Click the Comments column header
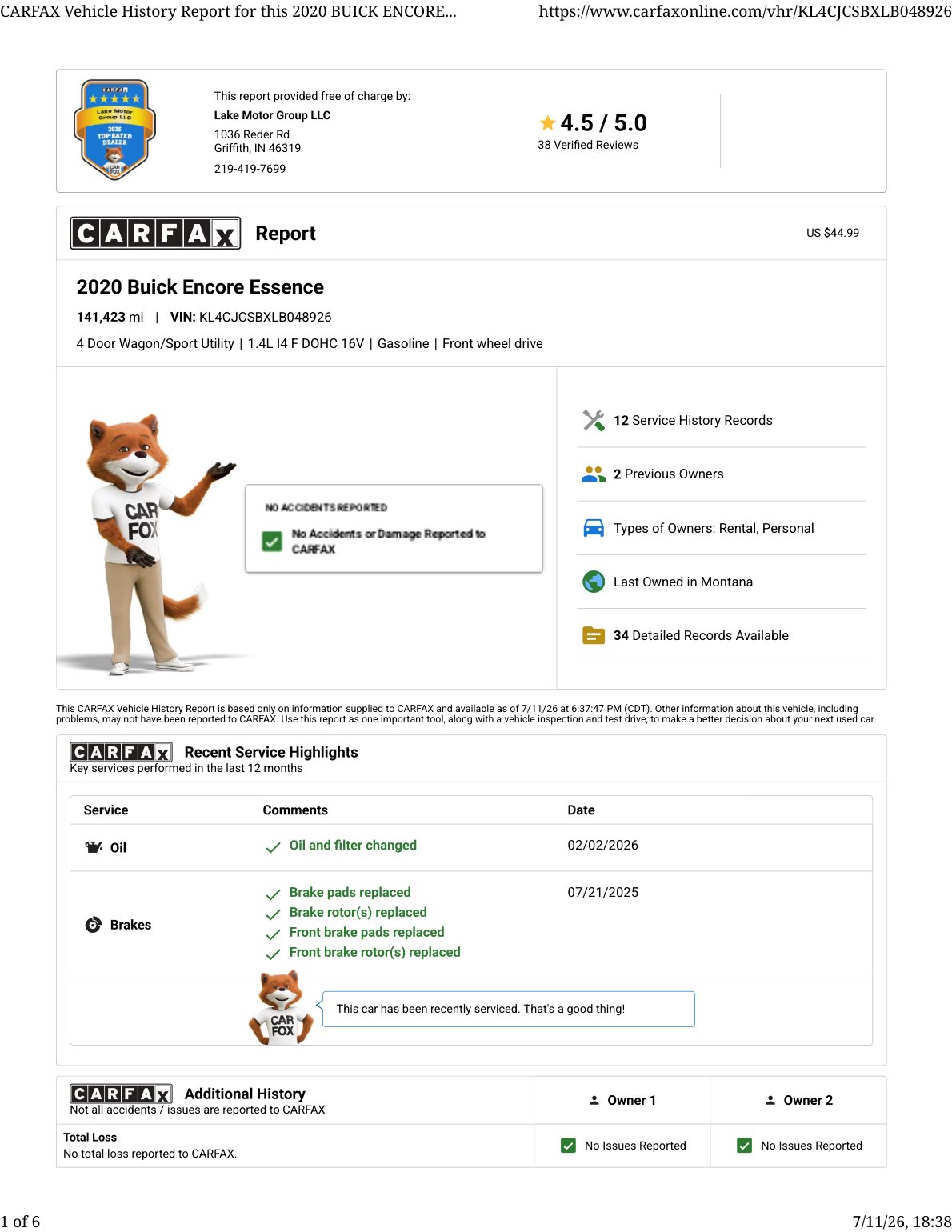This screenshot has width=952, height=1232. (x=295, y=810)
